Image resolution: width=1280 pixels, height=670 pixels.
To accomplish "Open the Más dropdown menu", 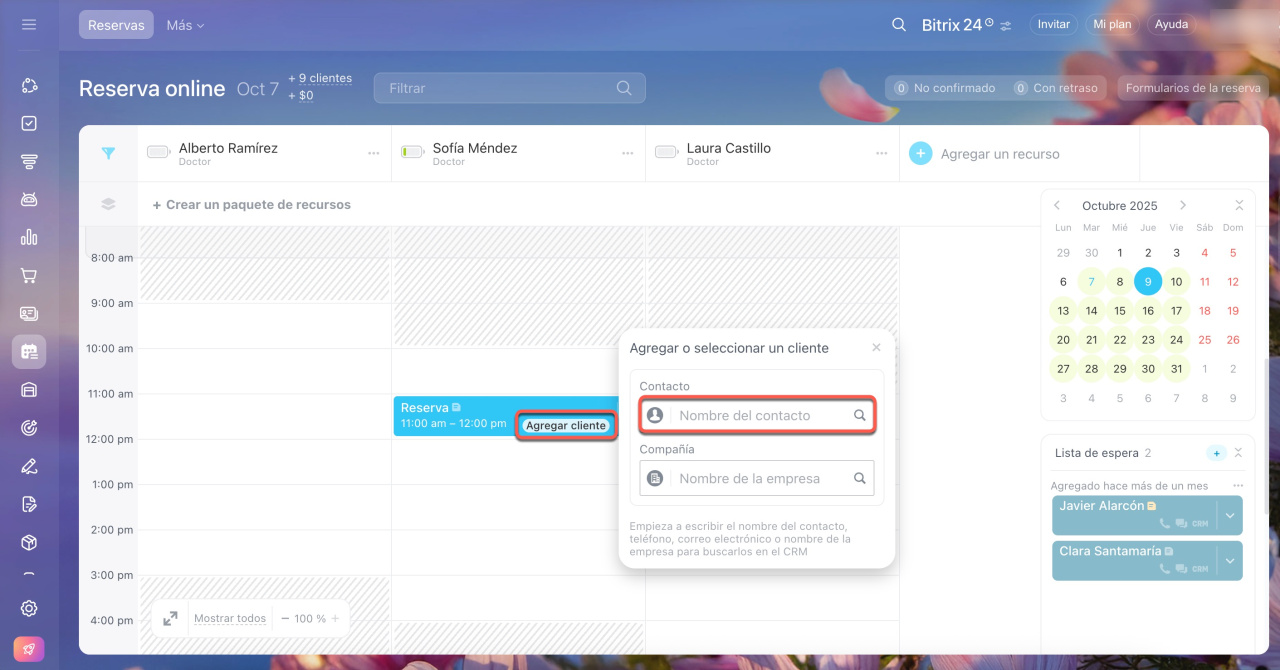I will 185,25.
